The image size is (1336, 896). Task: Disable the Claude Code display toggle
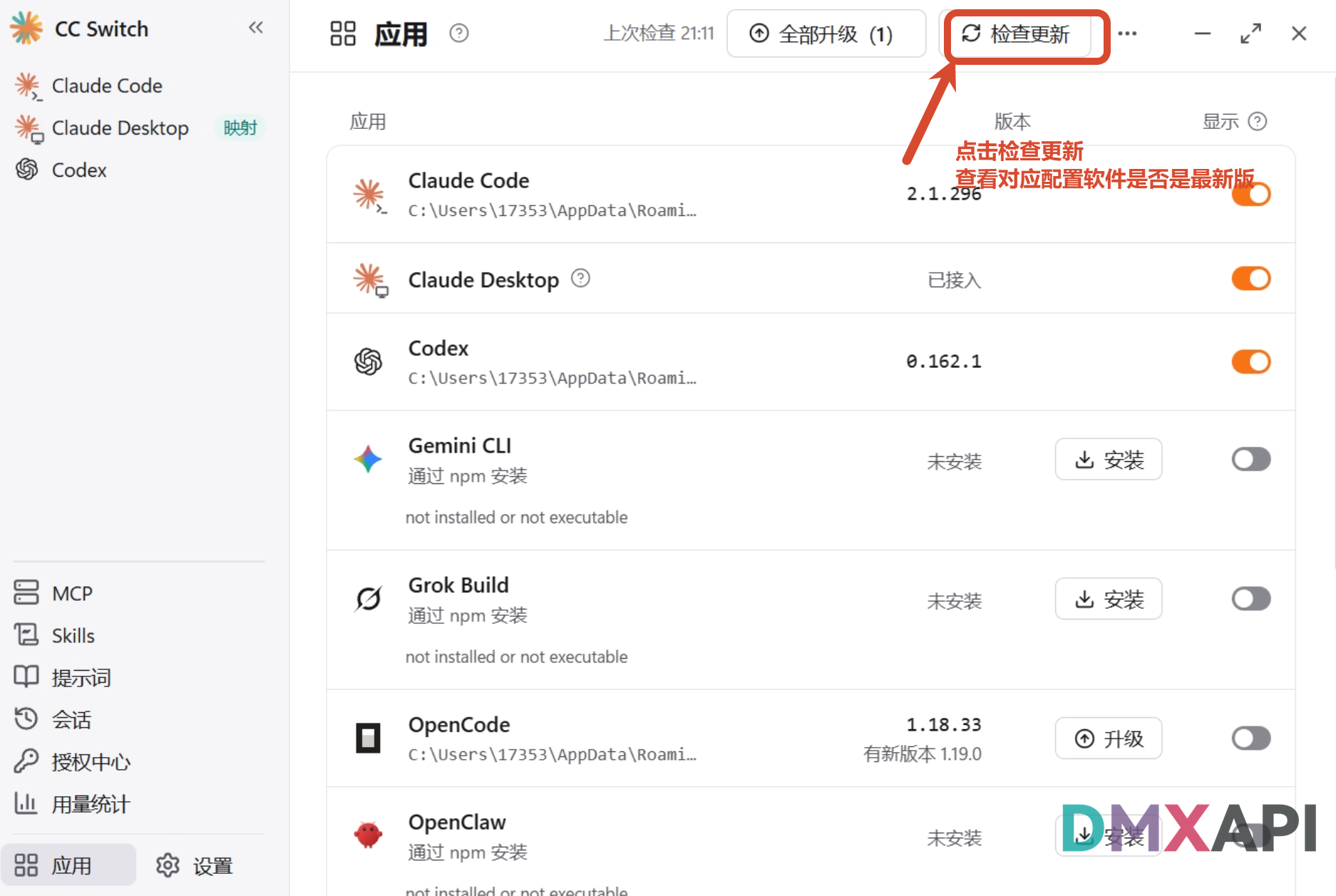(x=1251, y=194)
